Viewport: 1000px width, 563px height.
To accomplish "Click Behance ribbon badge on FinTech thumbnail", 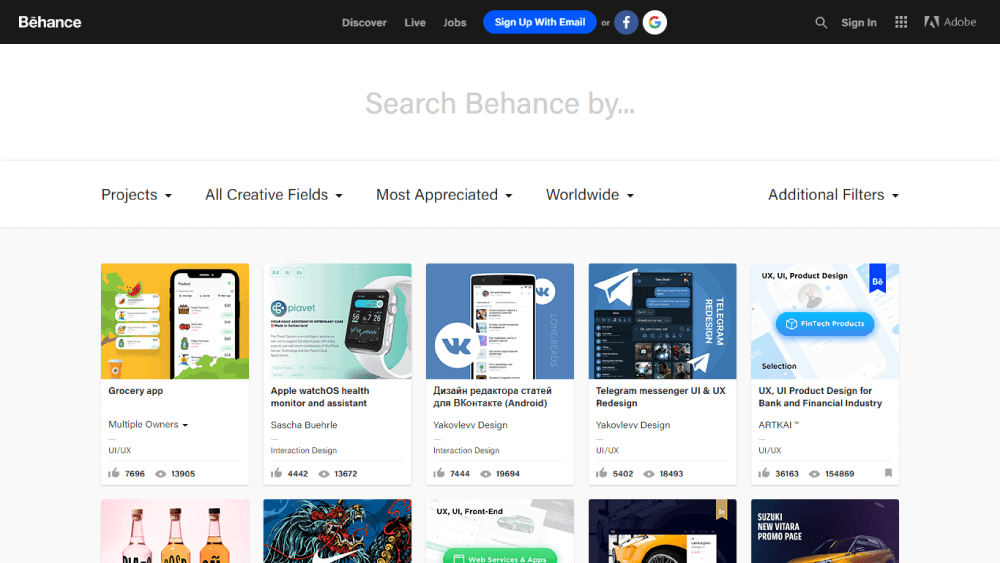I will coord(878,278).
